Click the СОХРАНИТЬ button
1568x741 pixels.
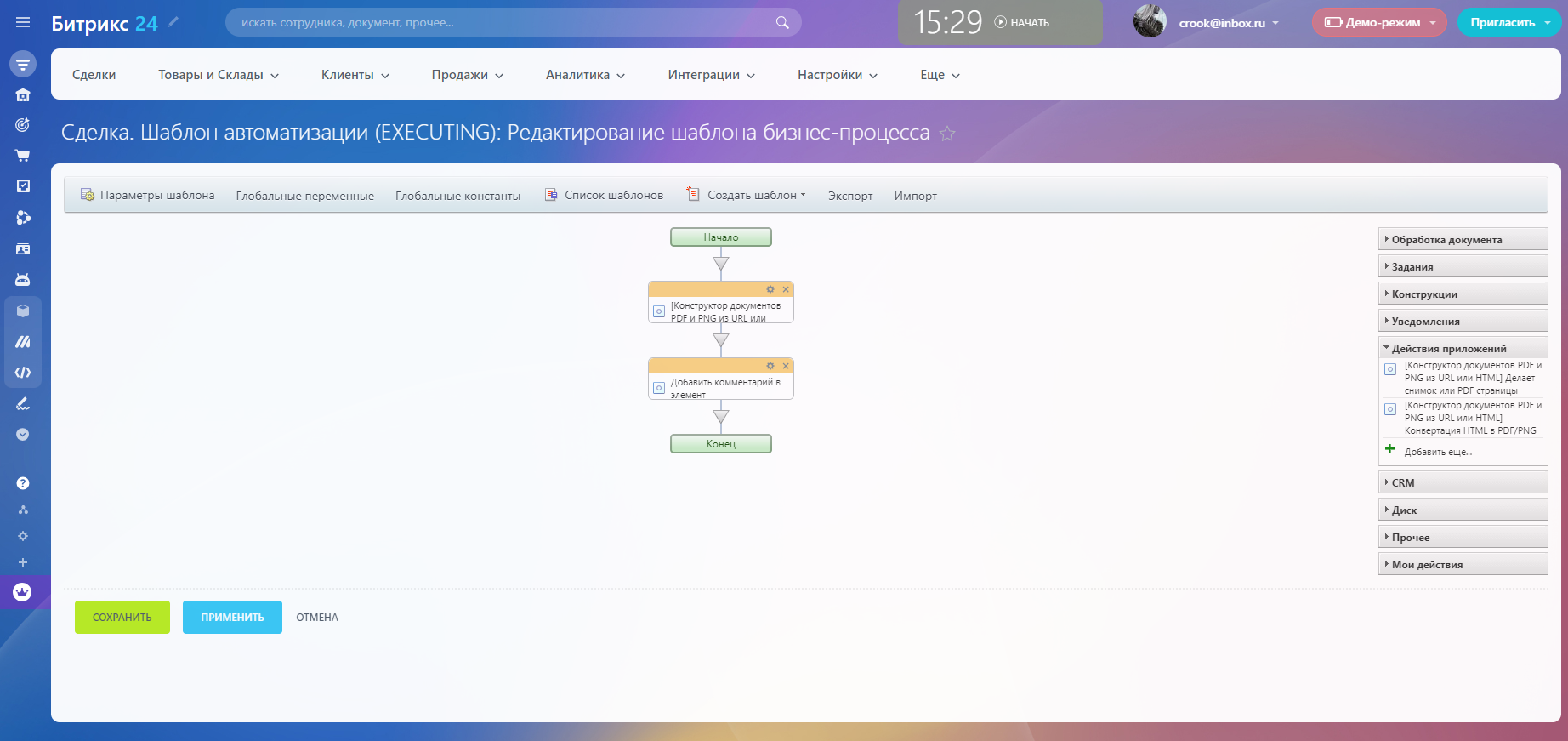click(x=122, y=618)
